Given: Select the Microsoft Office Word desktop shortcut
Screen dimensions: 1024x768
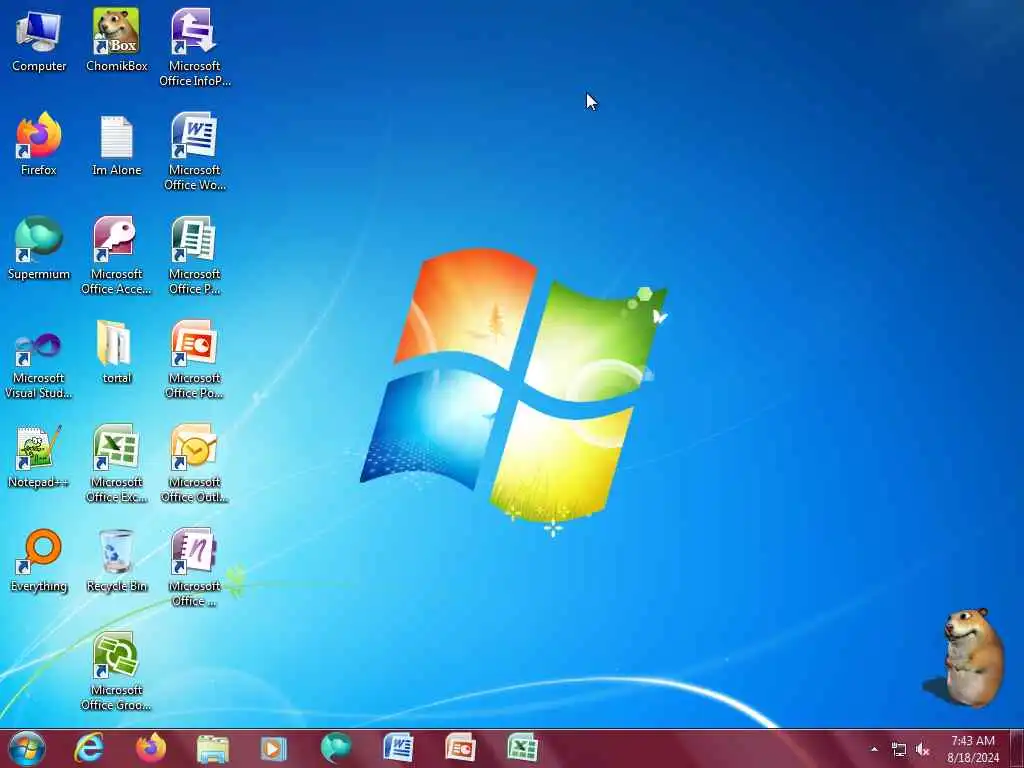Looking at the screenshot, I should [x=194, y=152].
